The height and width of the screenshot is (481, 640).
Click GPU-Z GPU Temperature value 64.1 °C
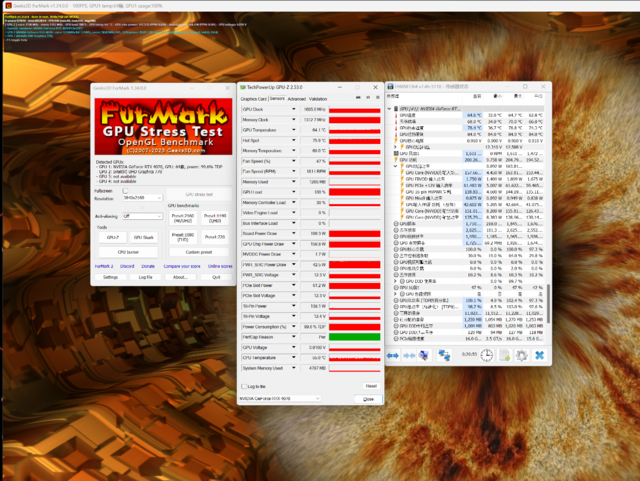point(313,130)
